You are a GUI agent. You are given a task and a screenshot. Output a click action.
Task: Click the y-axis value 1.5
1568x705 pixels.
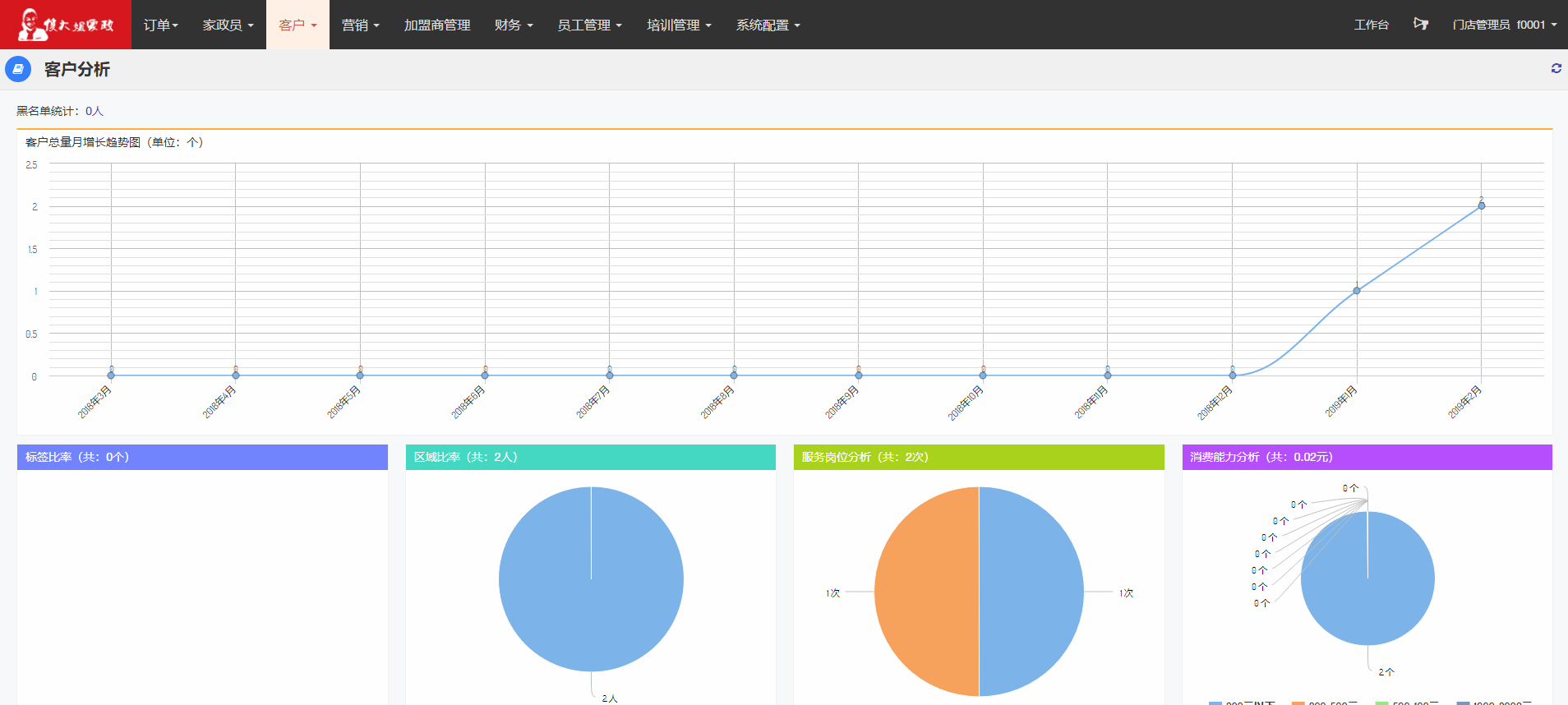32,249
